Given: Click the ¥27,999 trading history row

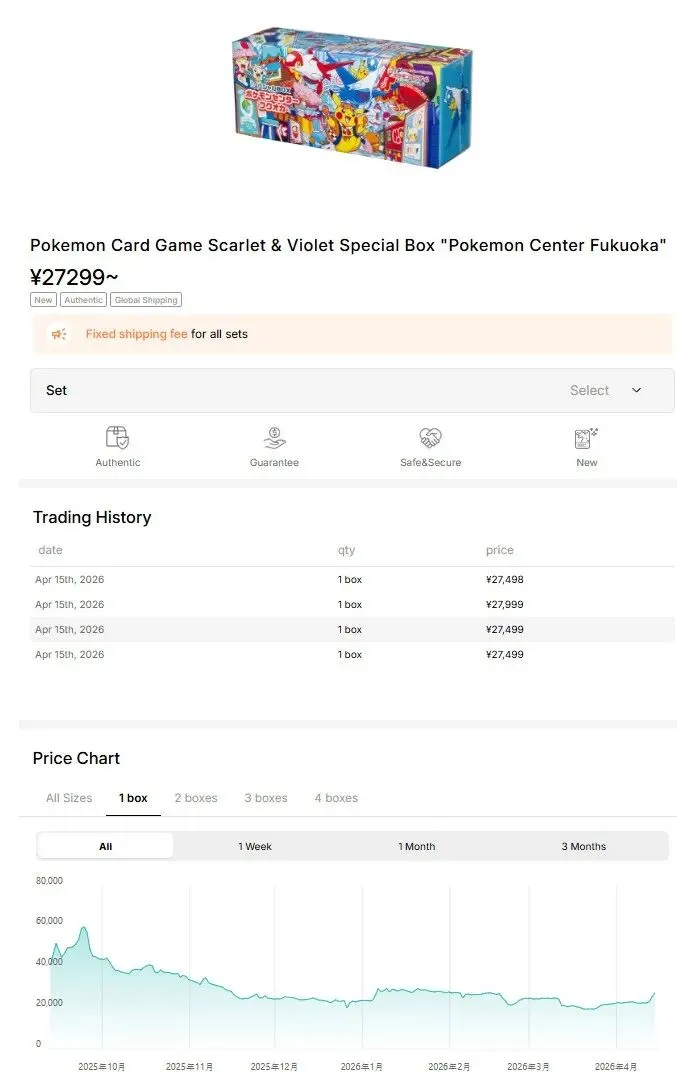Looking at the screenshot, I should (x=352, y=605).
